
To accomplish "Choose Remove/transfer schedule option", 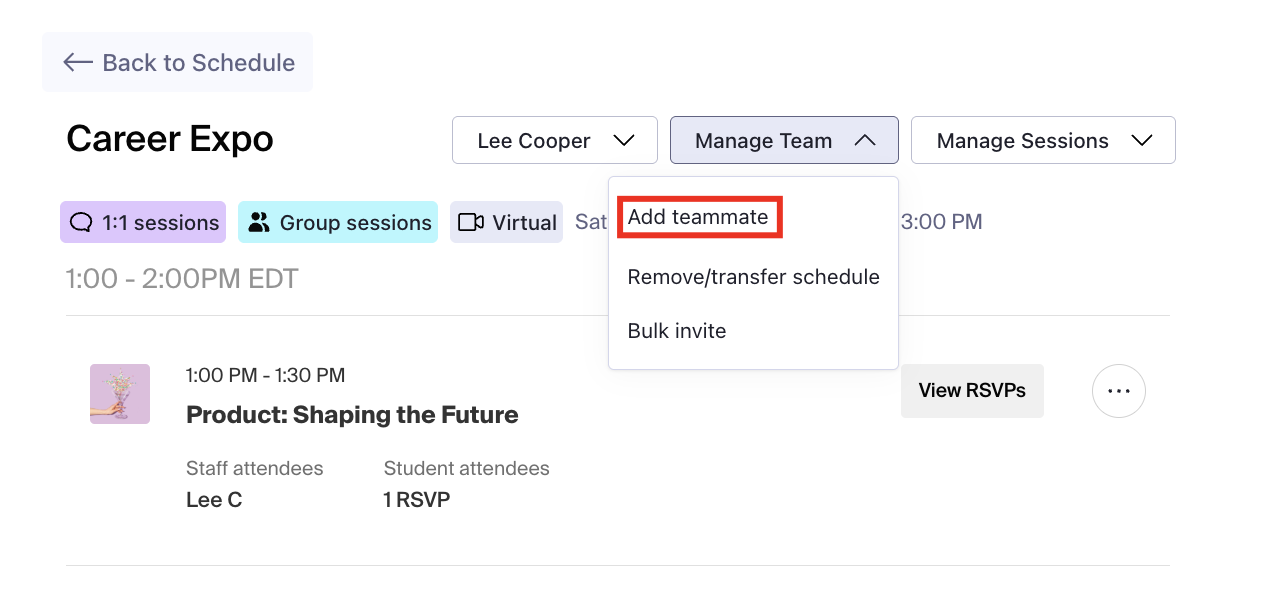I will [753, 277].
